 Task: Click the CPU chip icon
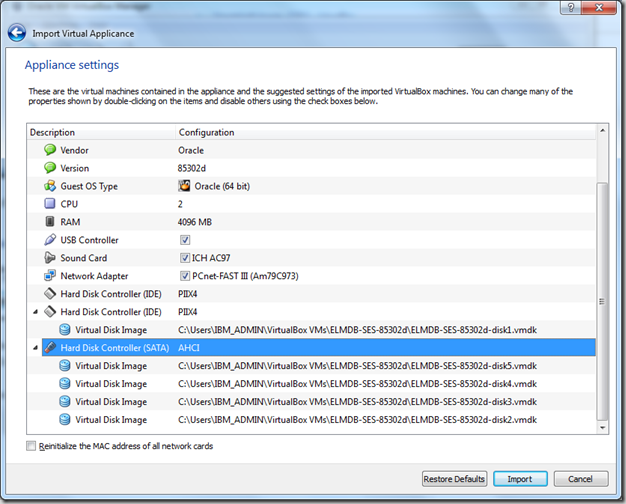pyautogui.click(x=50, y=204)
